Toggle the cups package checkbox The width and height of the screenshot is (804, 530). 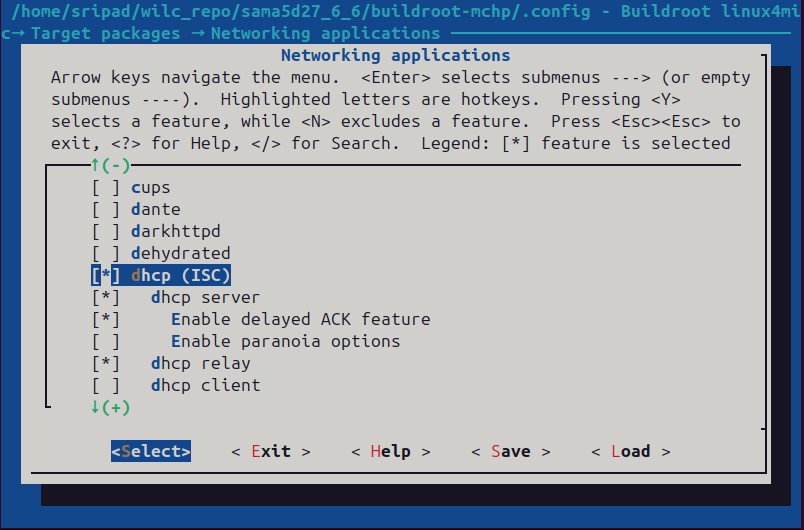[106, 188]
